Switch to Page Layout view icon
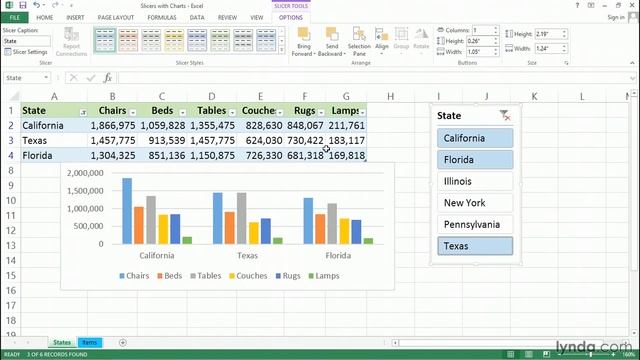The height and width of the screenshot is (360, 640). pyautogui.click(x=529, y=354)
